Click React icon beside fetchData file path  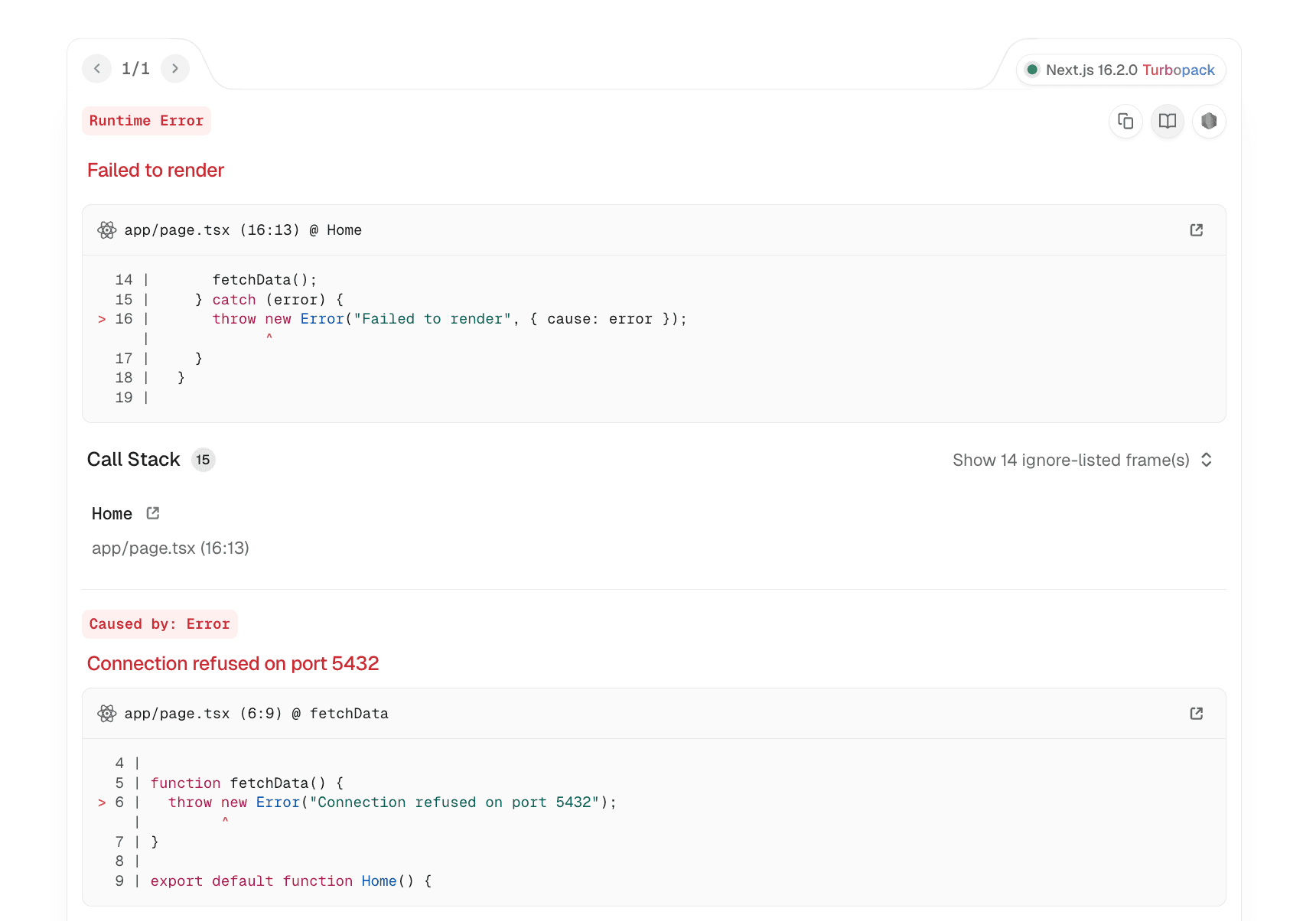point(107,714)
